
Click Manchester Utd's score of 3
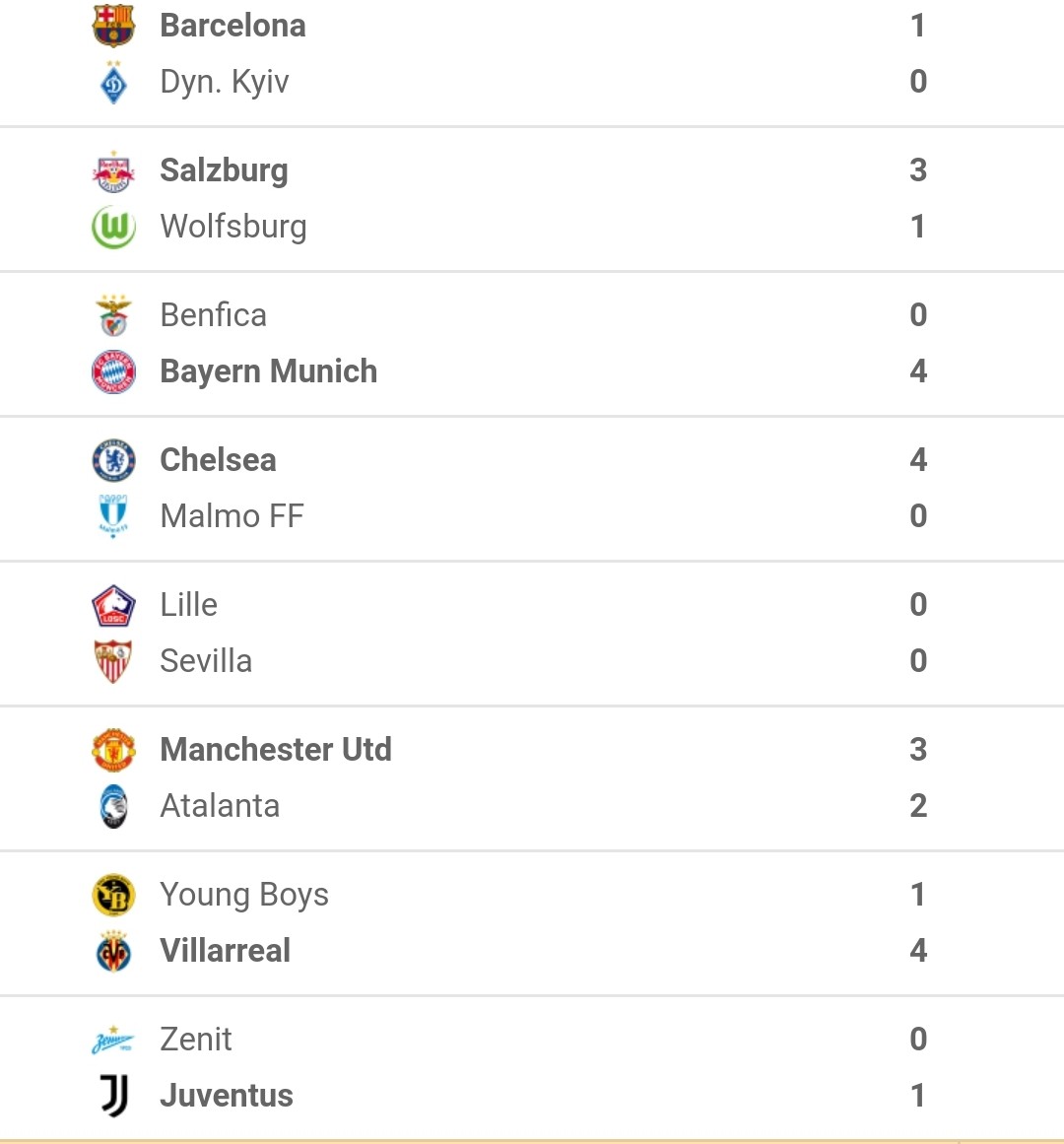point(918,749)
